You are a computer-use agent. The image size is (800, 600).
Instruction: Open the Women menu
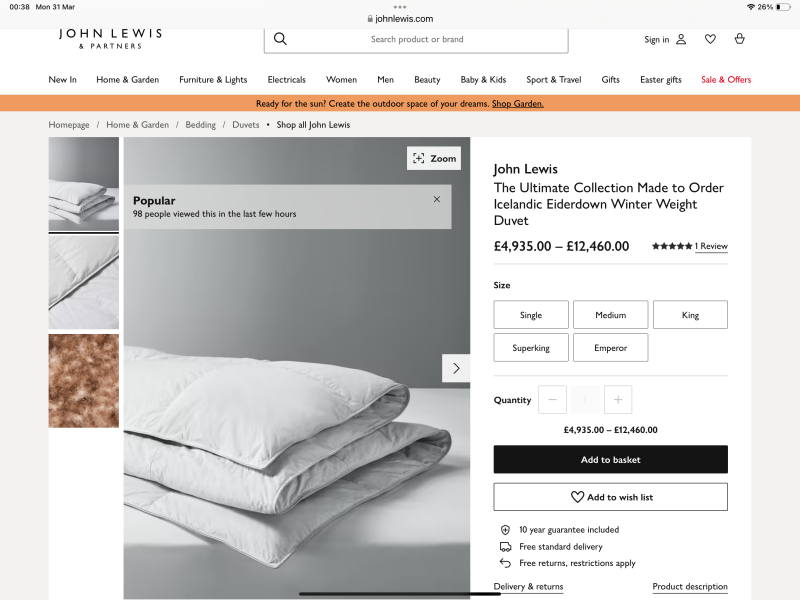click(341, 80)
